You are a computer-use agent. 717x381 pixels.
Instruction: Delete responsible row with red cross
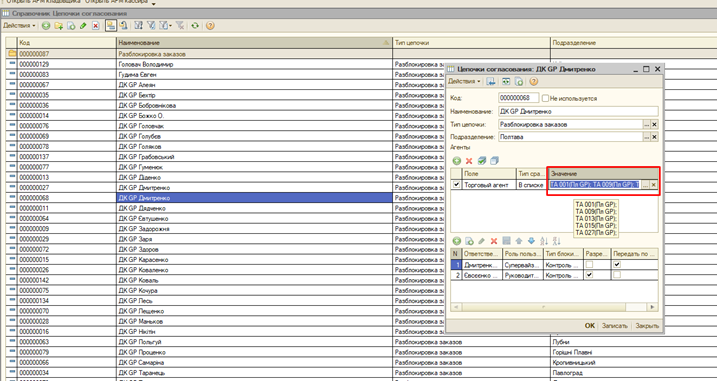click(x=494, y=241)
